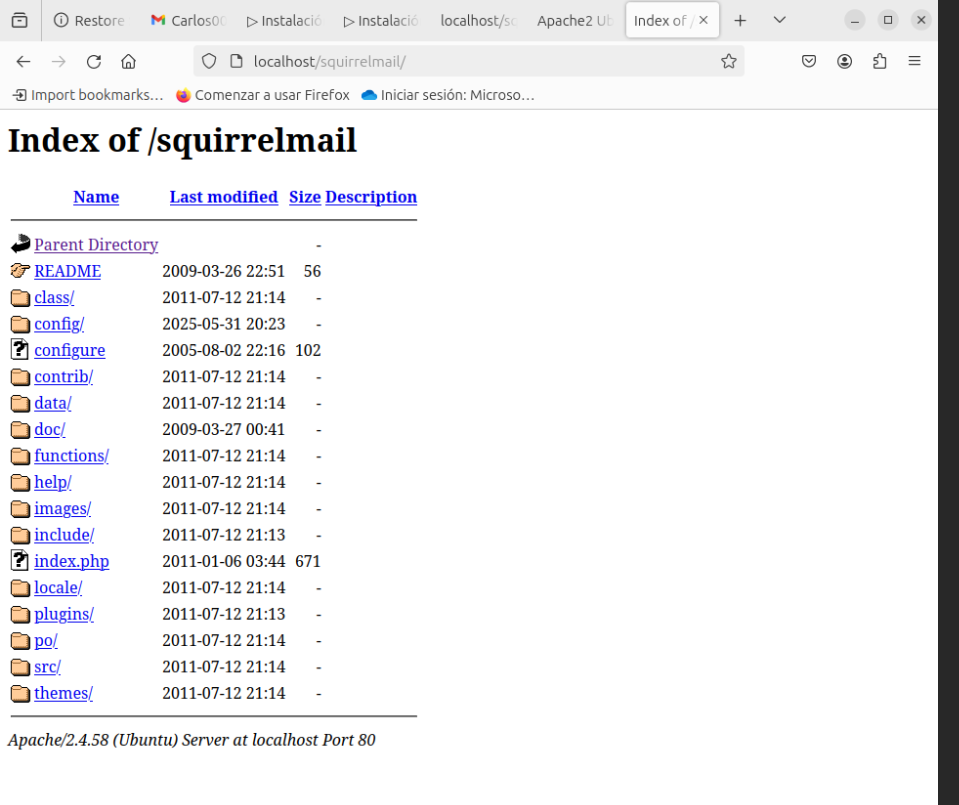Close the Index of tab
Screen dimensions: 959x805
coord(703,20)
